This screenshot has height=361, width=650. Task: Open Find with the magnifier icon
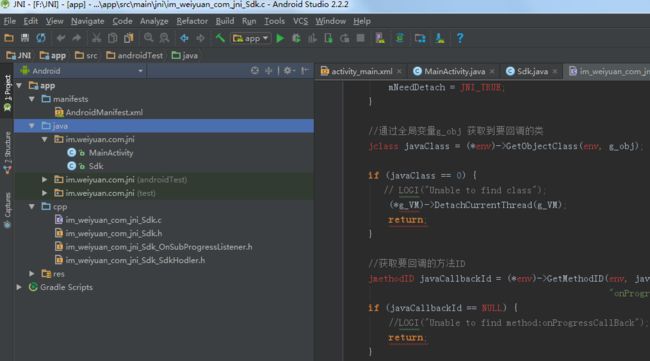148,38
